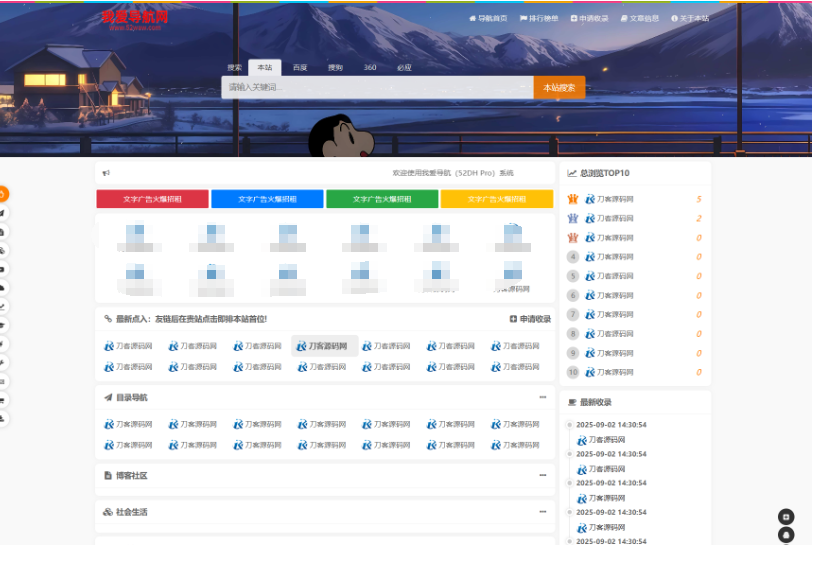Click the gold crown first-place icon
816x569 pixels.
point(573,199)
